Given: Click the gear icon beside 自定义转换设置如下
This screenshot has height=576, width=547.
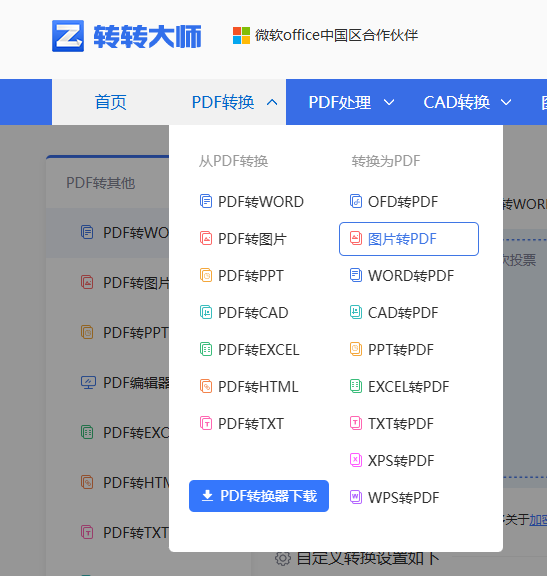Looking at the screenshot, I should [283, 558].
